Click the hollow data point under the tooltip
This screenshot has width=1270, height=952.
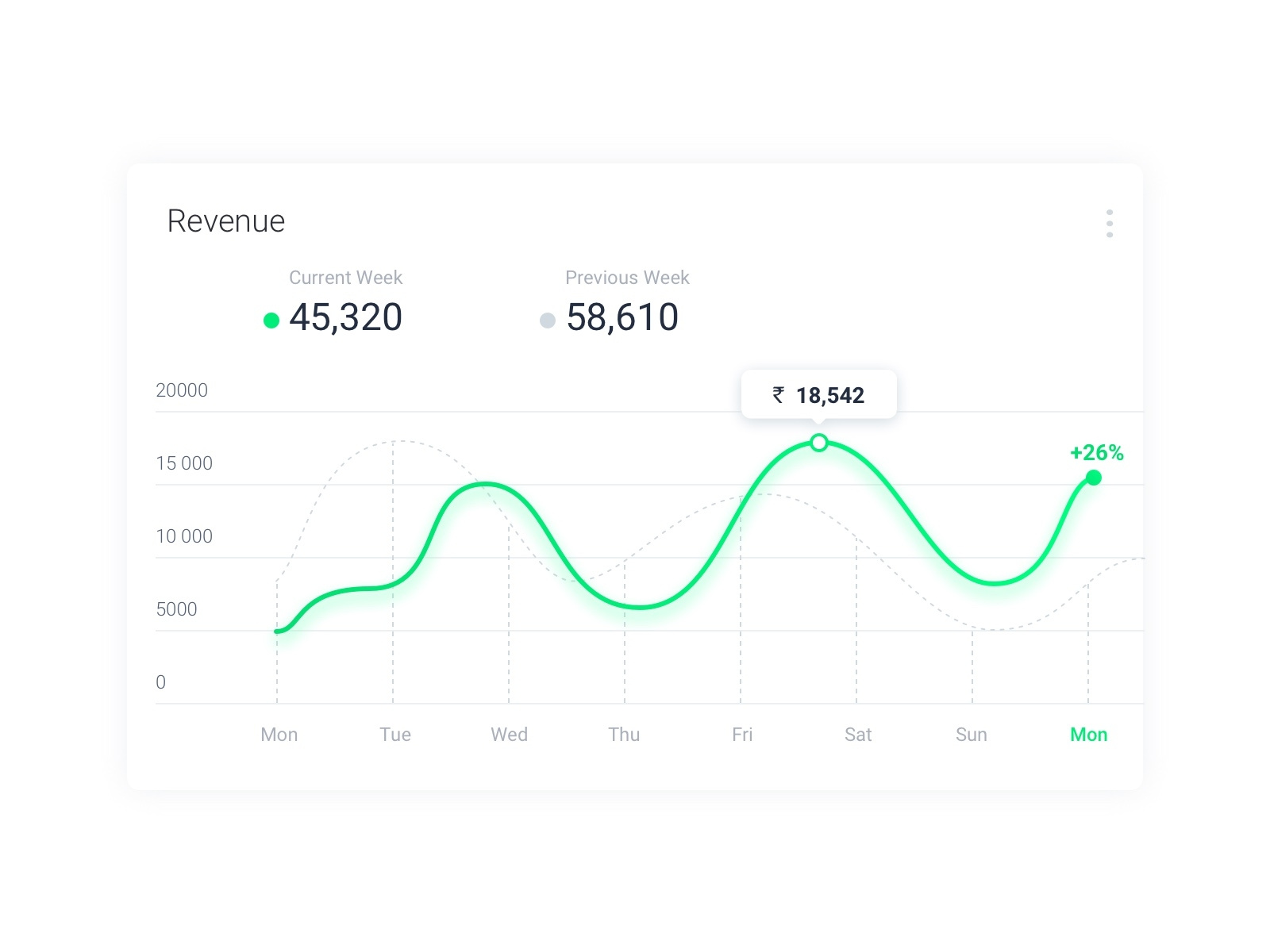[x=818, y=443]
